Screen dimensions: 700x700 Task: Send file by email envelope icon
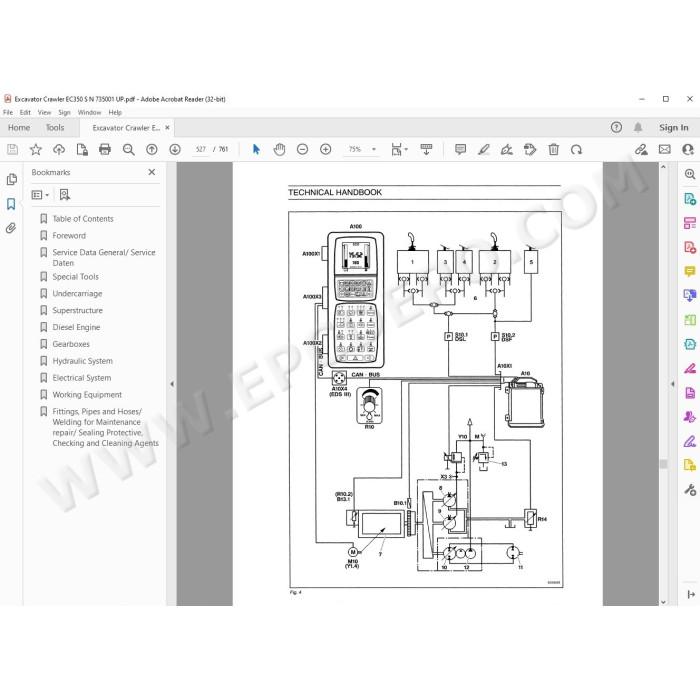pyautogui.click(x=665, y=150)
